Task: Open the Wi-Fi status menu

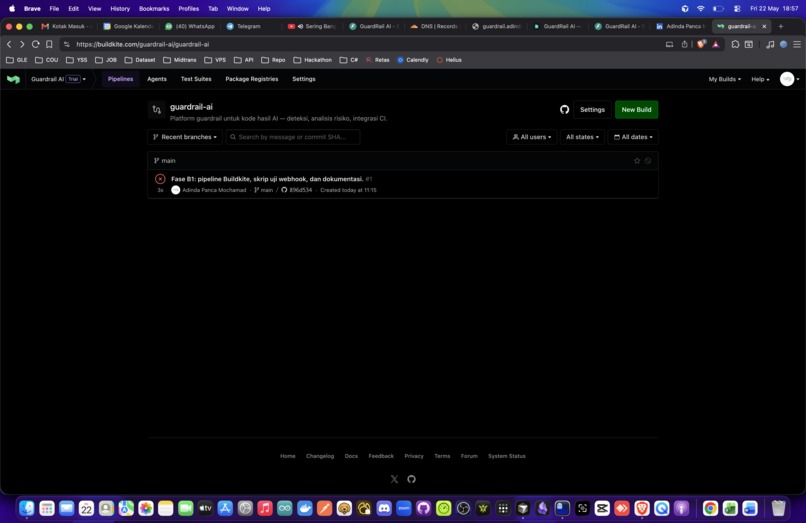Action: 701,9
